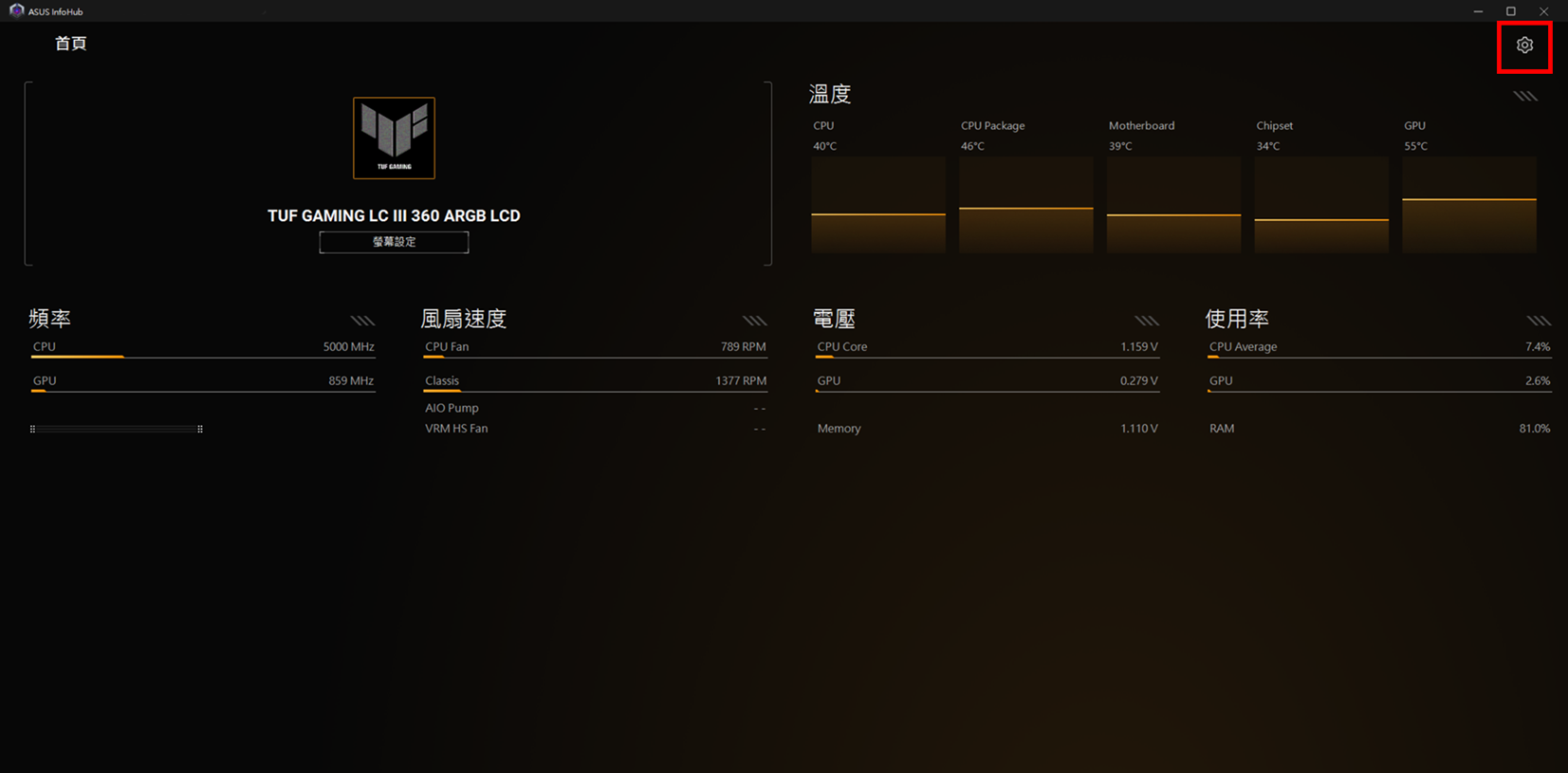Click the 頻率 section heading
The height and width of the screenshot is (773, 1568).
50,319
